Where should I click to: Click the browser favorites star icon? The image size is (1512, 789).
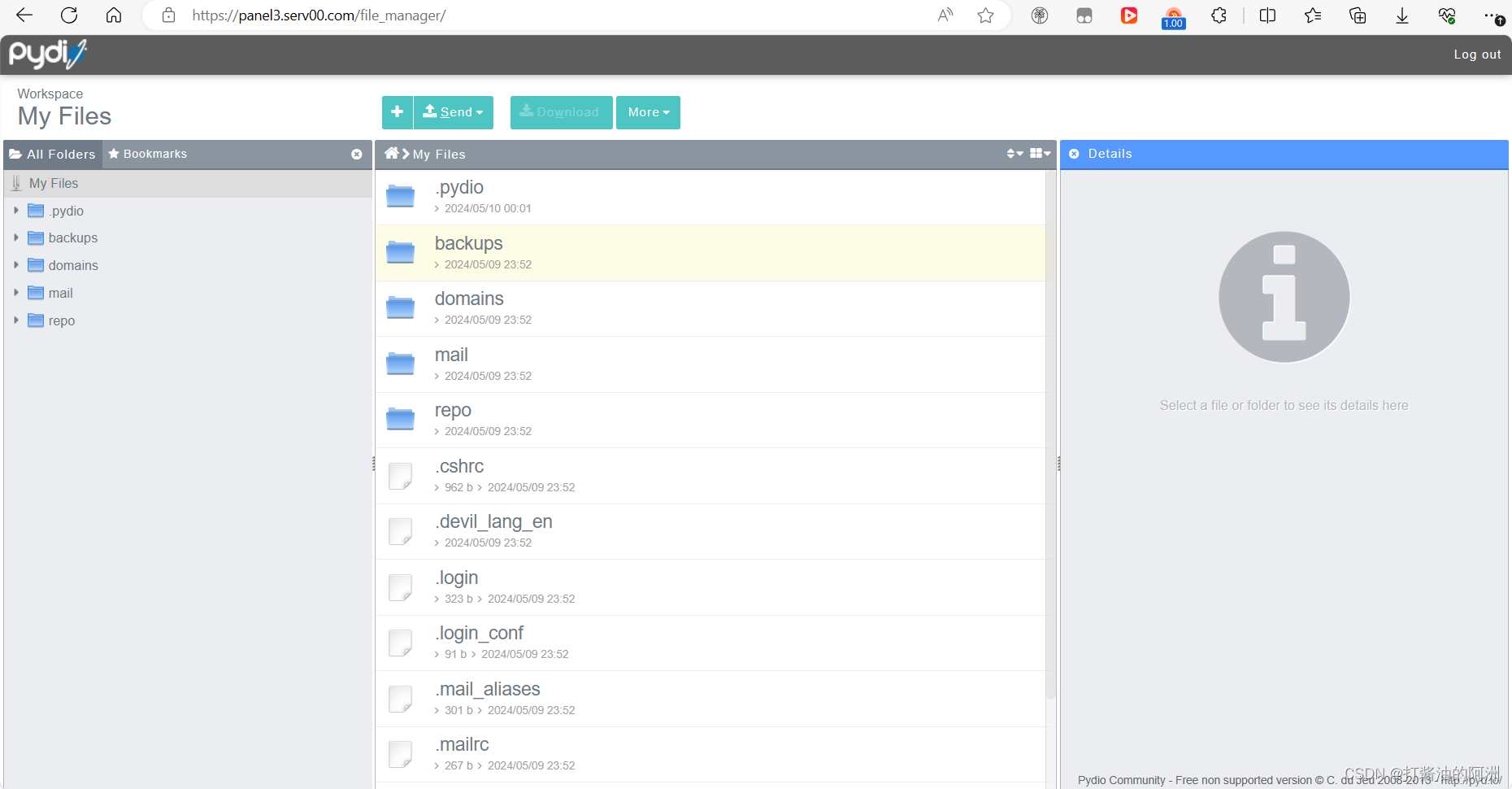pyautogui.click(x=985, y=15)
